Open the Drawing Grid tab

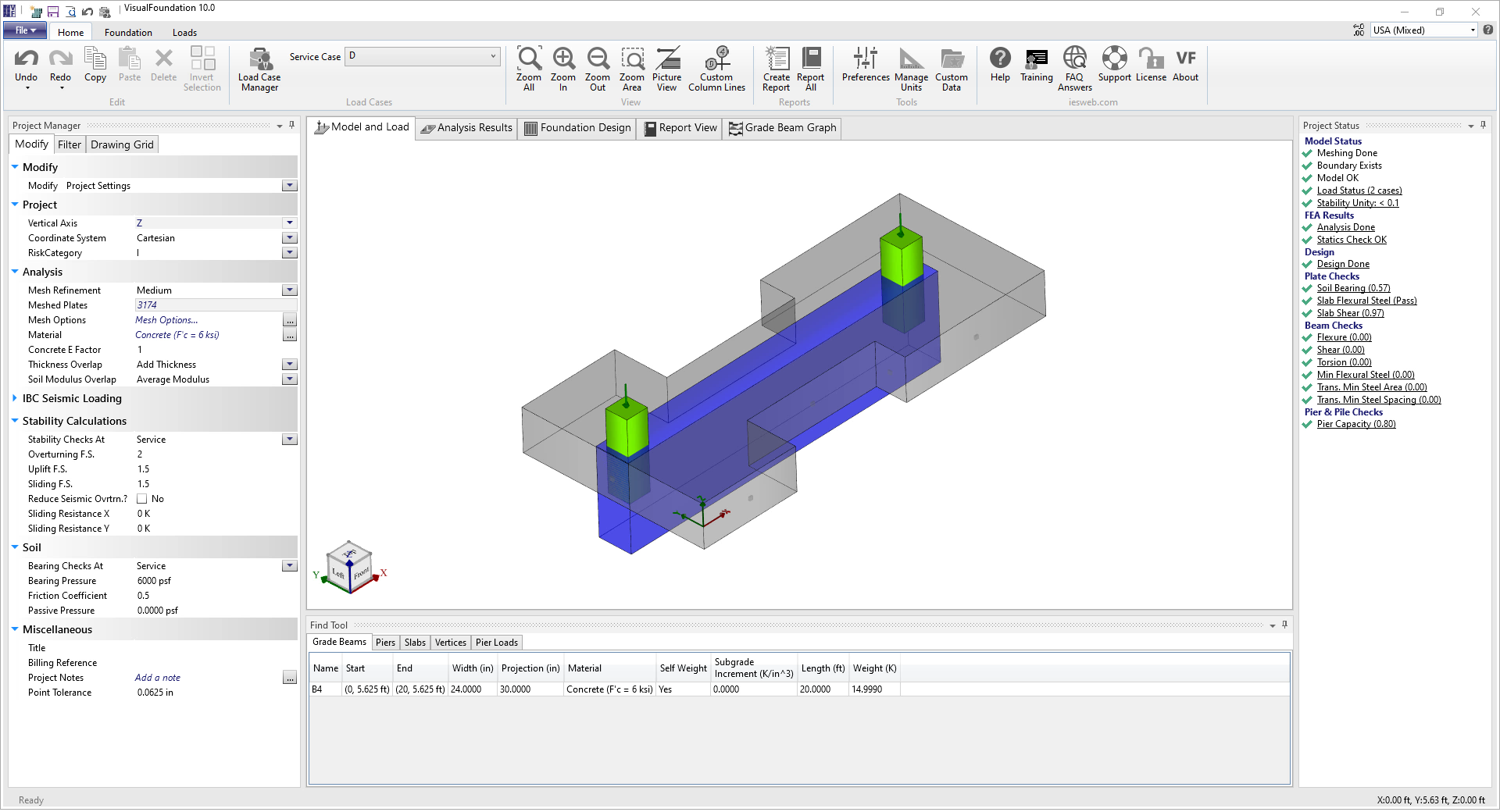click(x=122, y=144)
